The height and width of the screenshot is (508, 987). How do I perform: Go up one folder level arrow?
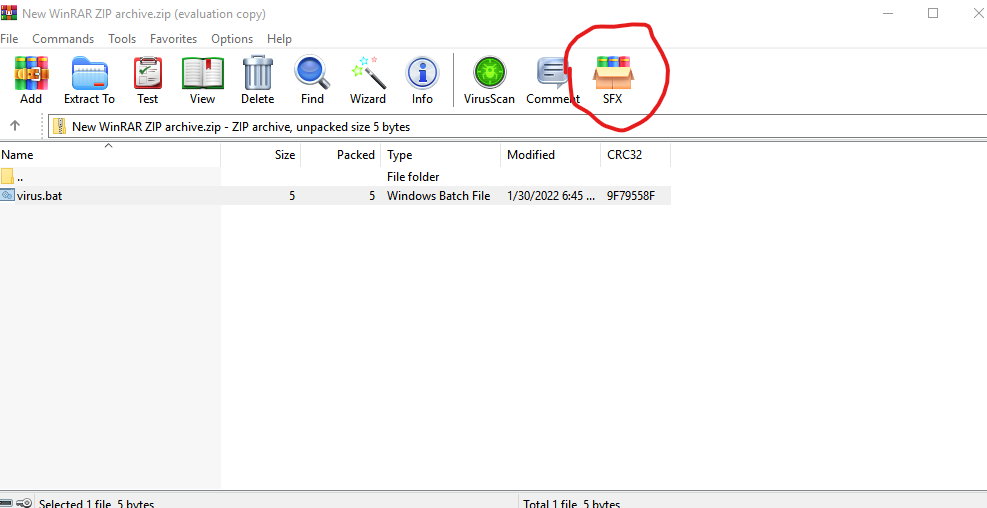pyautogui.click(x=15, y=126)
